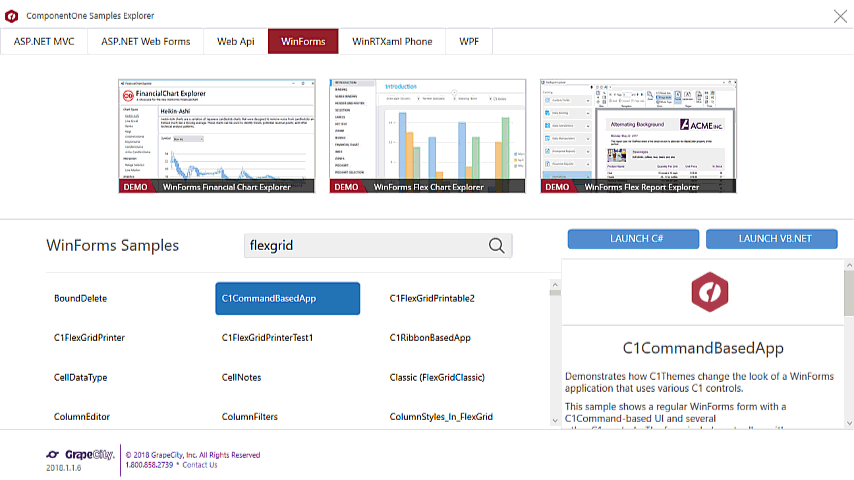Open WinForms Flex Chart Explorer demo

coord(428,136)
